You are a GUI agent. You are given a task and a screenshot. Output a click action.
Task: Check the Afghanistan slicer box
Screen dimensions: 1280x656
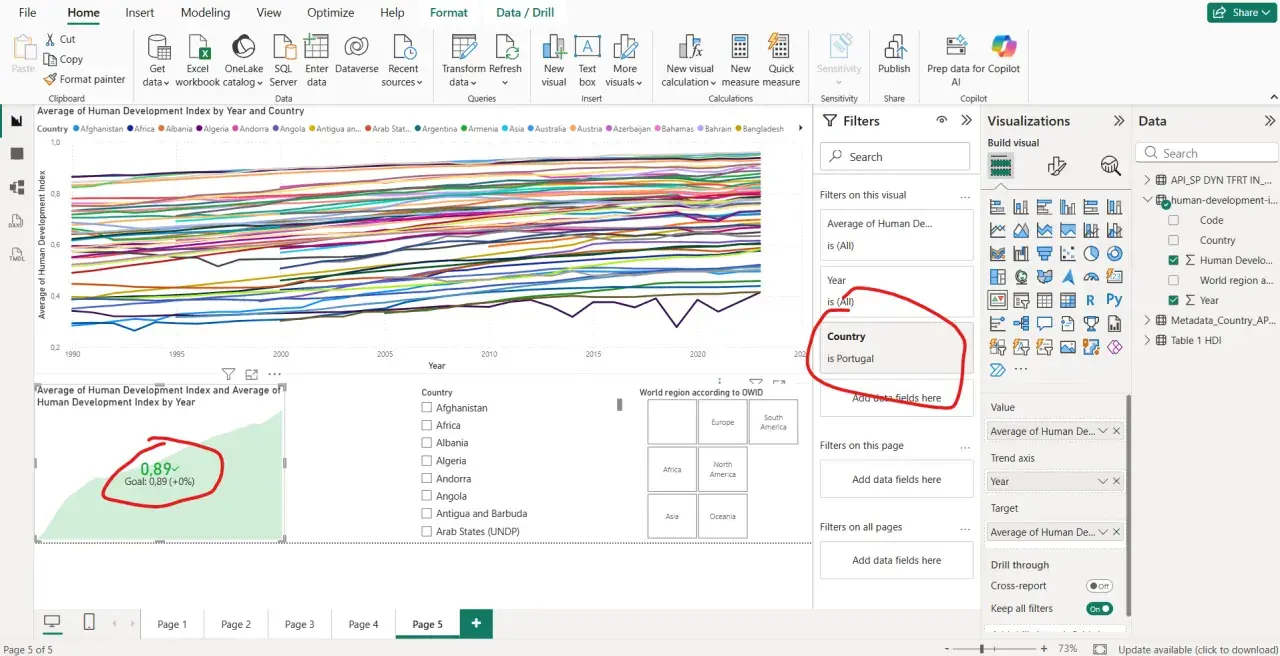[x=427, y=408]
